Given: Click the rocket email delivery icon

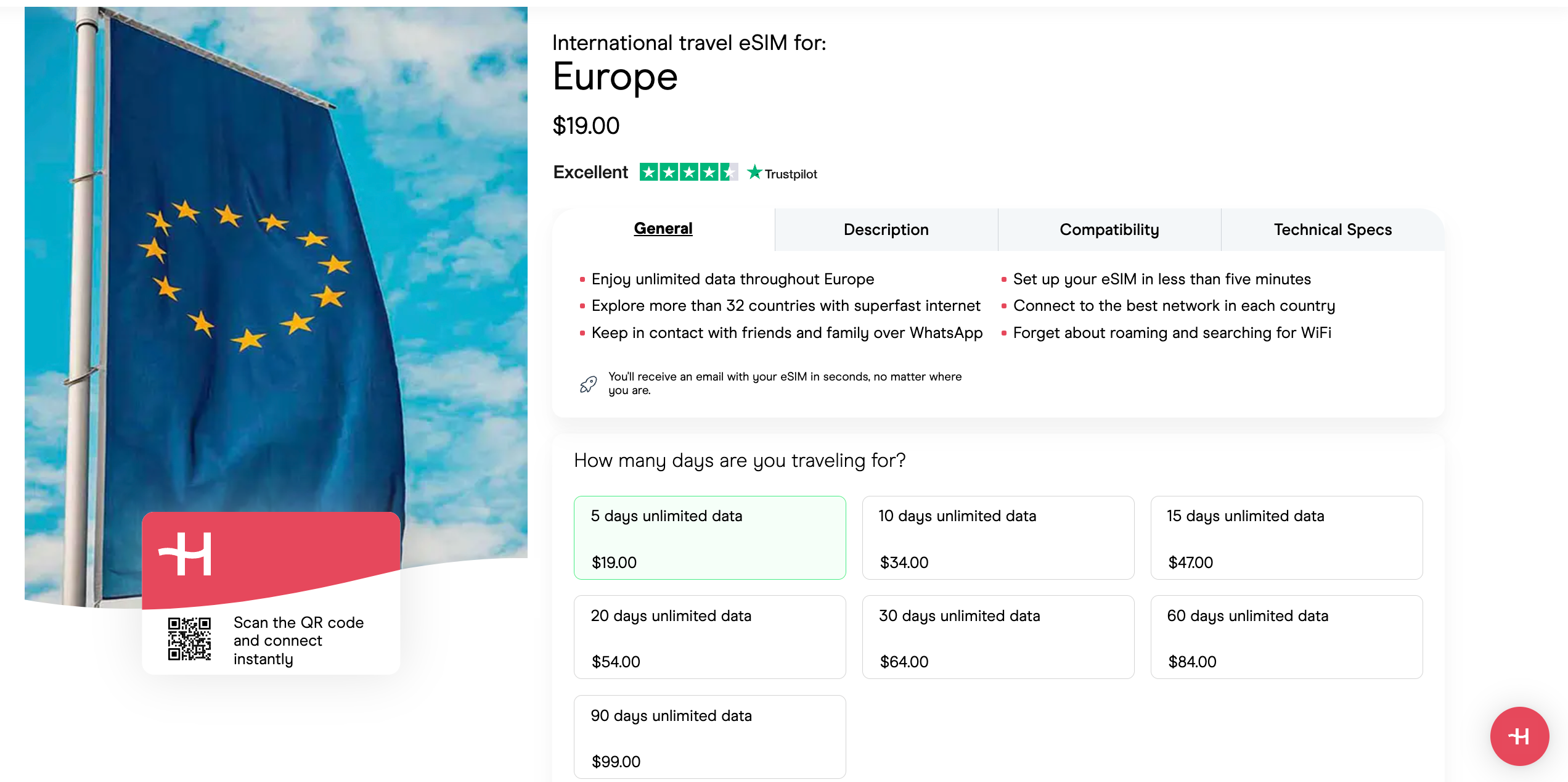Looking at the screenshot, I should click(588, 384).
